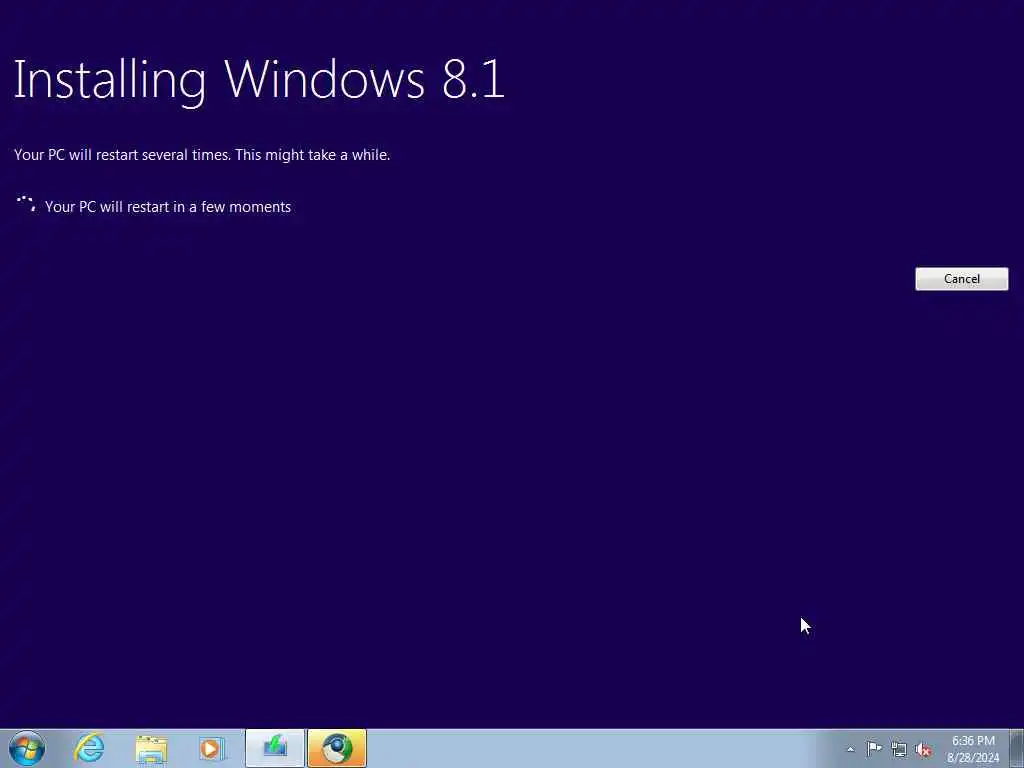Switch to the highlighted browser taskbar item
The height and width of the screenshot is (768, 1024).
pyautogui.click(x=337, y=748)
